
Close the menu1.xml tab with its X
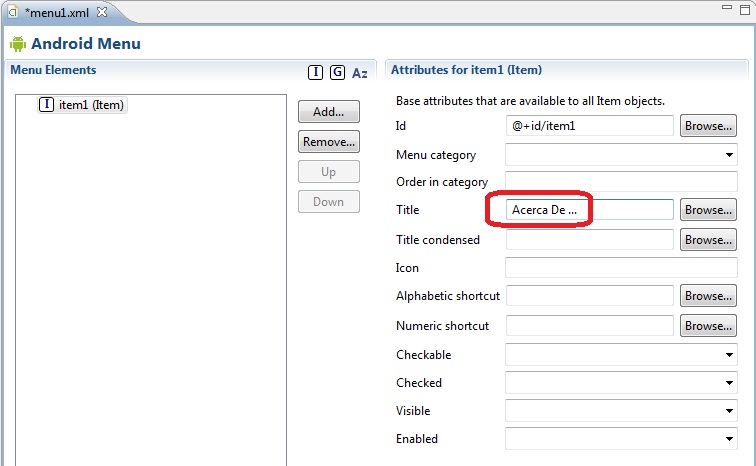click(102, 12)
